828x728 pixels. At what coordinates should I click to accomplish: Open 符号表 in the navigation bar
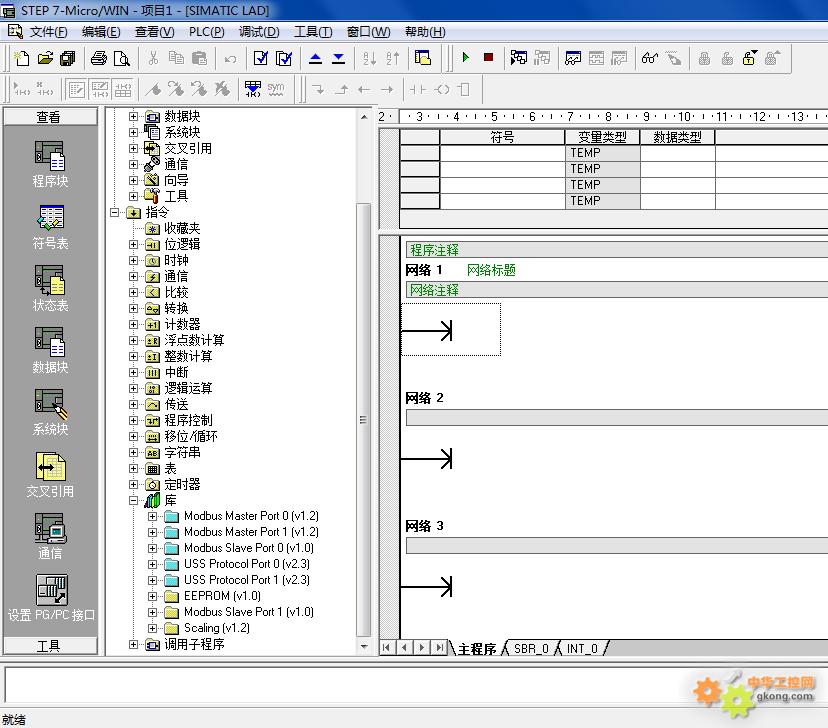(50, 227)
